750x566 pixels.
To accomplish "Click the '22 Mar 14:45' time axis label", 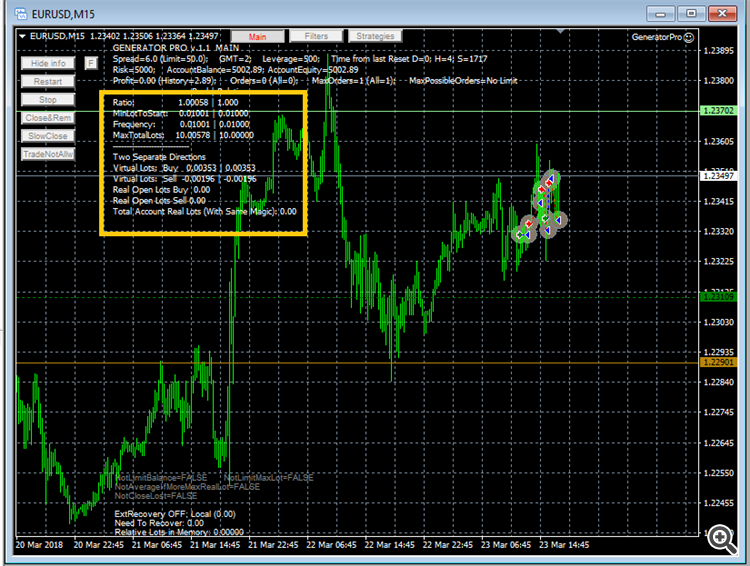I will tap(389, 545).
